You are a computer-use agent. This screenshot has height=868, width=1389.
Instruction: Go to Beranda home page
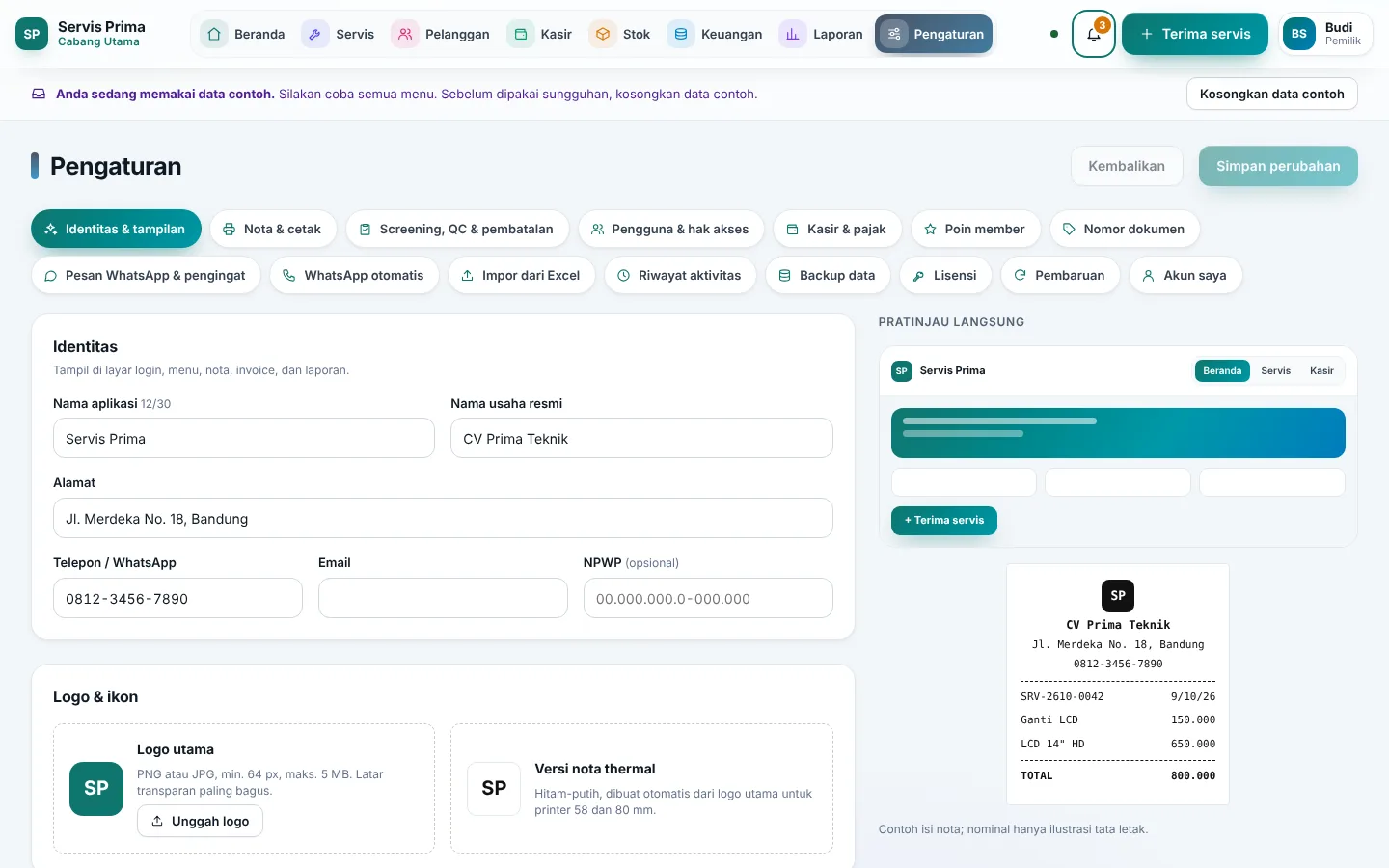click(x=243, y=34)
